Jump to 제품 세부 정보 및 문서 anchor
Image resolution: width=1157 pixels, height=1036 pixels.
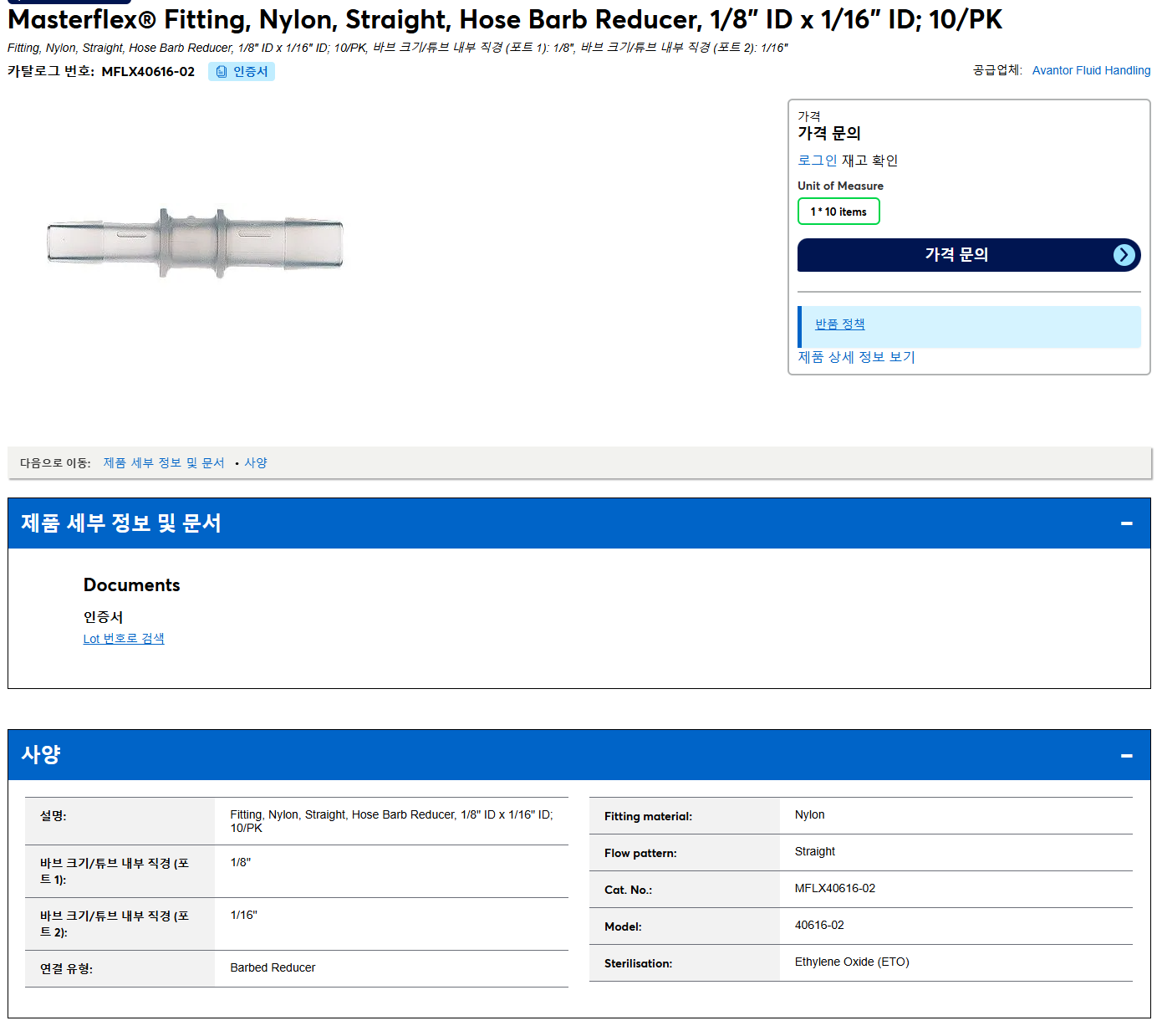point(164,462)
